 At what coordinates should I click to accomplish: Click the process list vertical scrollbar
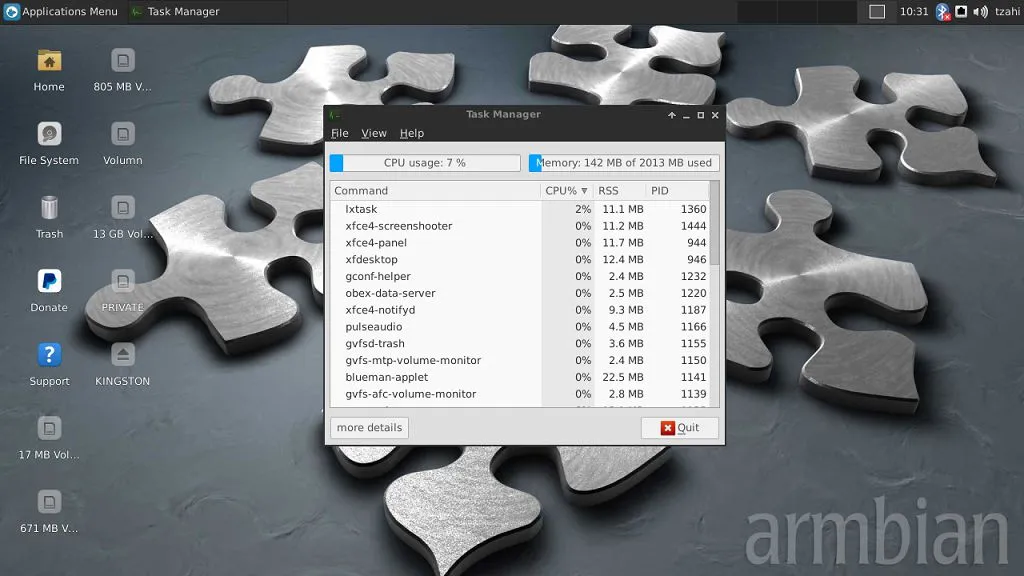[x=714, y=225]
